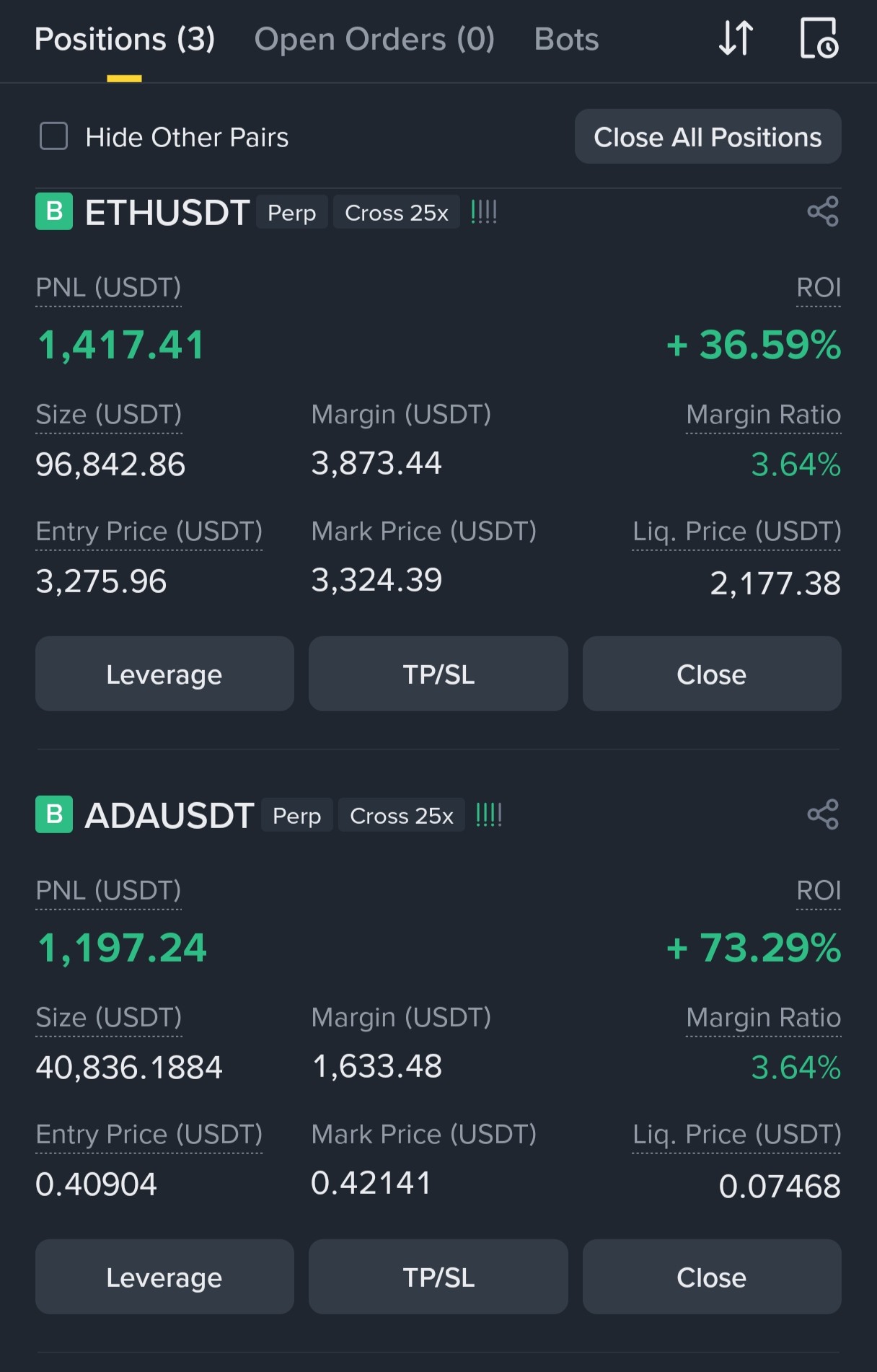
Task: Open the order history clock icon
Action: pos(819,38)
